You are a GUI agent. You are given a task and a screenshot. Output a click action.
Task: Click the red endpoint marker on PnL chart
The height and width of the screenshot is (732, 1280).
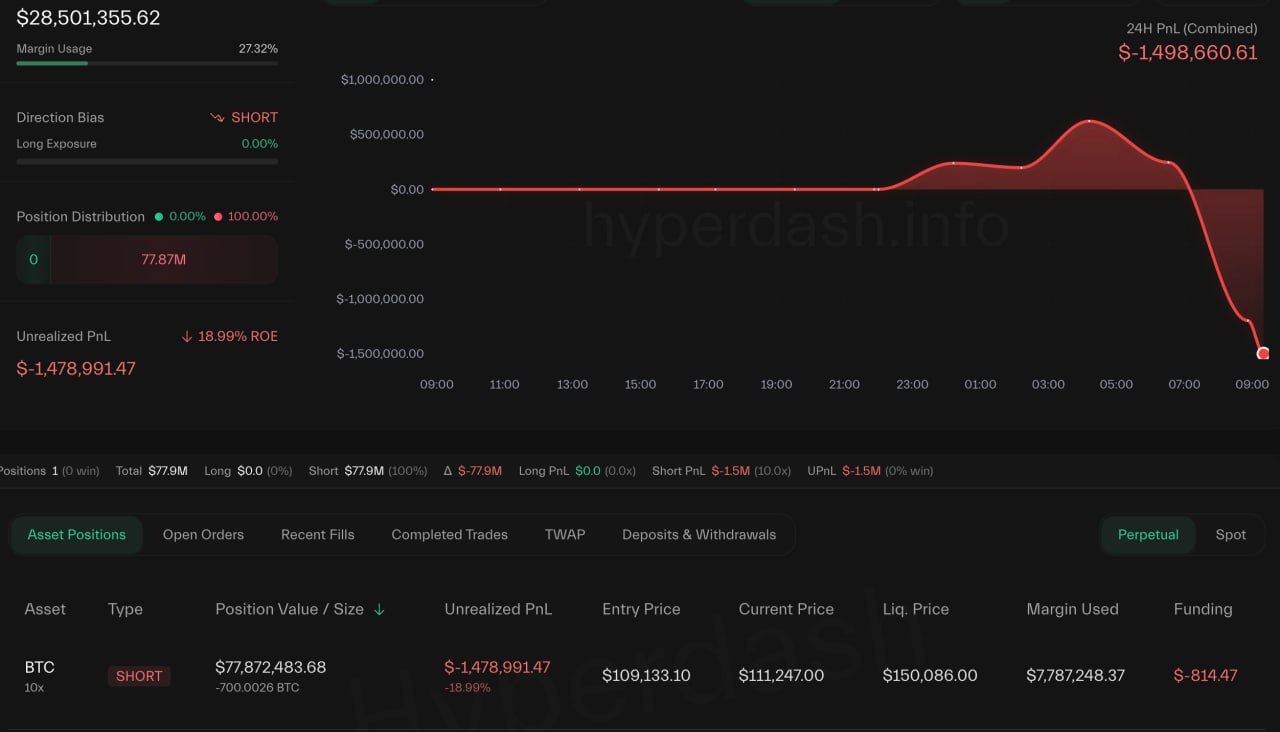click(x=1263, y=353)
